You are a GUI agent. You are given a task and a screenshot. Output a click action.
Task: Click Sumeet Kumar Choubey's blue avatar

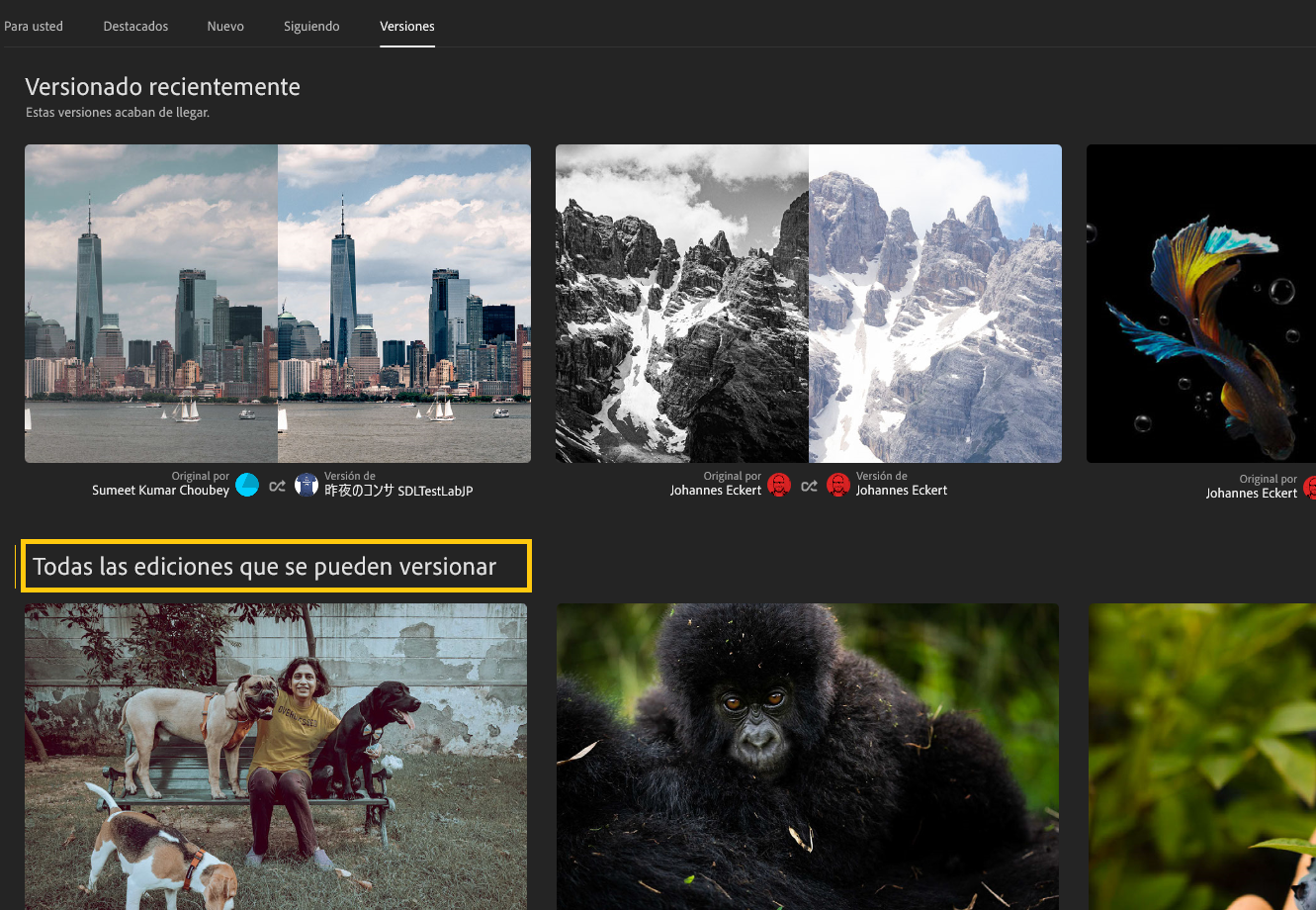click(247, 485)
